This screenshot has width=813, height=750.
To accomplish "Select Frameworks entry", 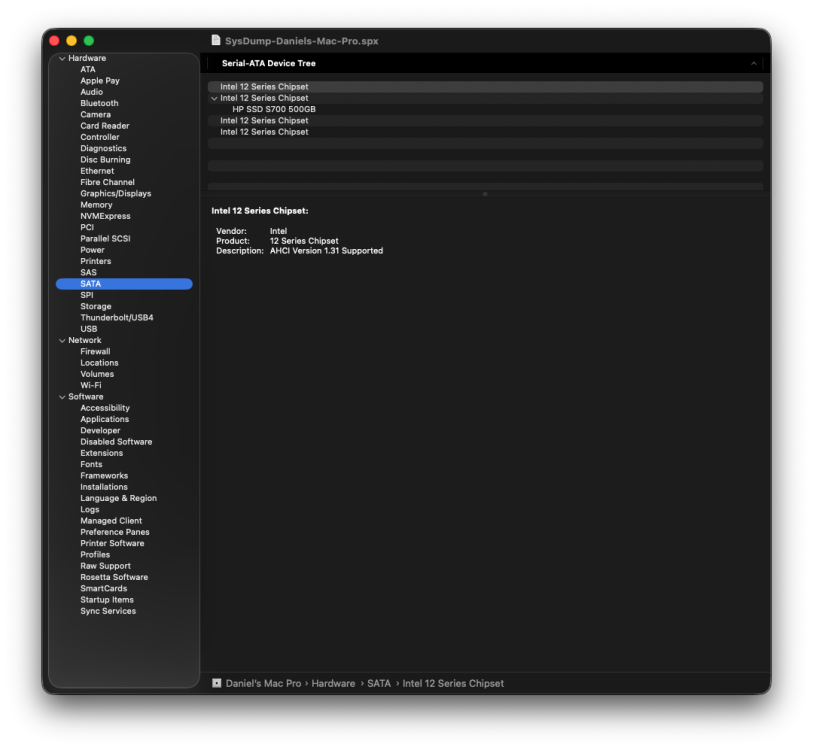I will (104, 476).
